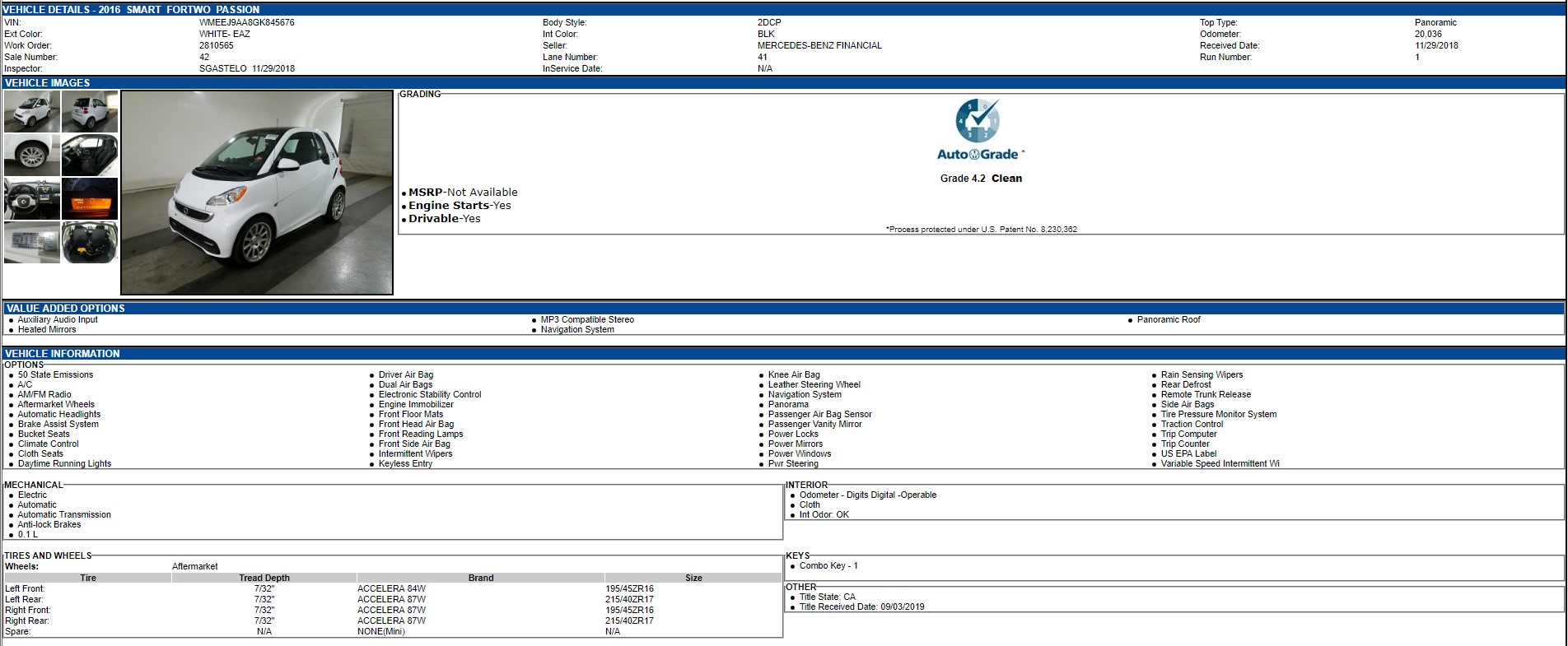Click the Electronic Stability Control option
Screen dimensions: 1568x646
(430, 394)
